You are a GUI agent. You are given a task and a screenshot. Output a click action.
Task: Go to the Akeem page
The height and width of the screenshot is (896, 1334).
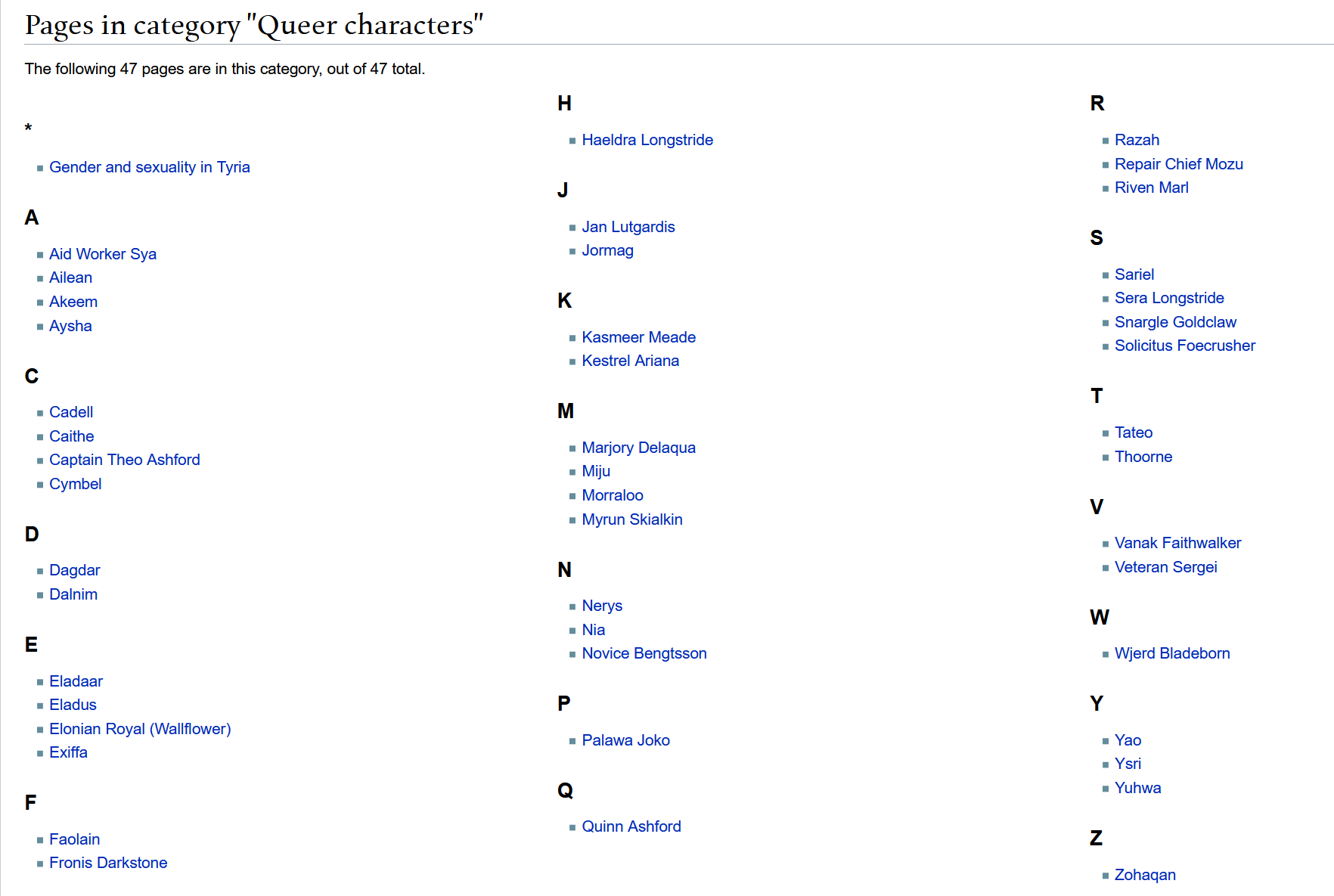tap(73, 302)
